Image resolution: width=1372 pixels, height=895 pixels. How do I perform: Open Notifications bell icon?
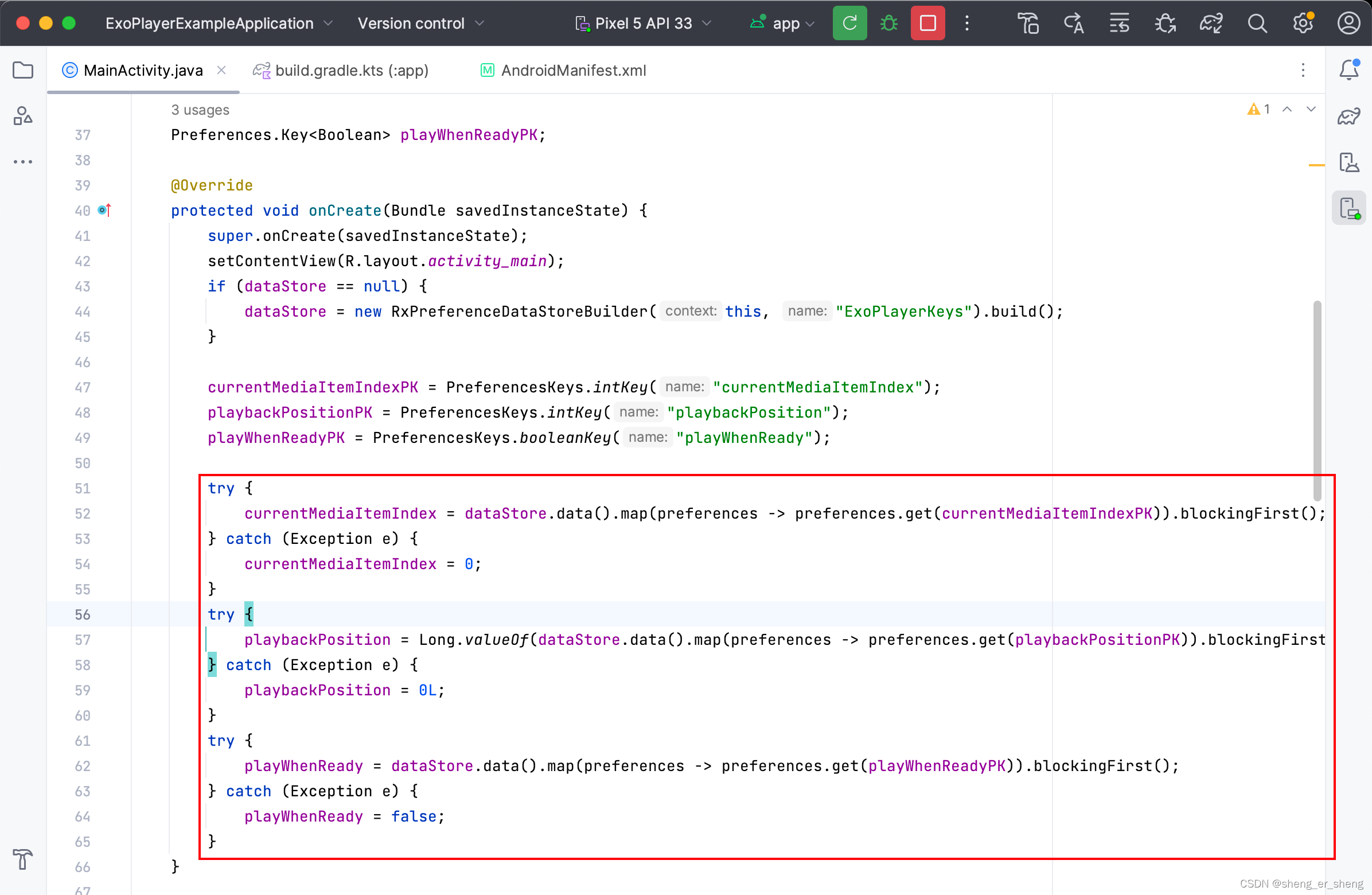(1348, 70)
